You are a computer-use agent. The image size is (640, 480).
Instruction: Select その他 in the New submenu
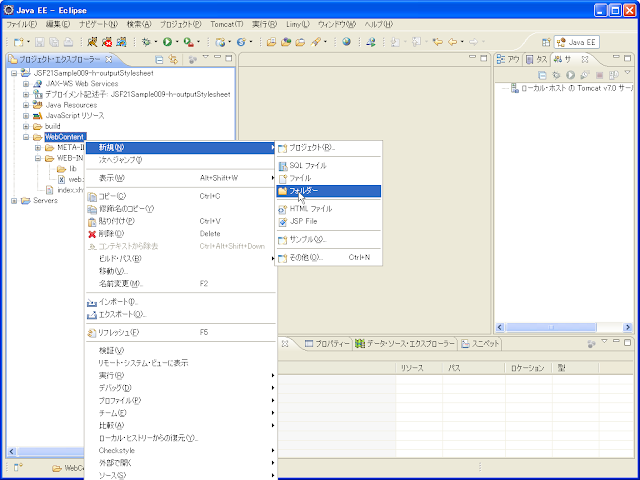pyautogui.click(x=329, y=258)
